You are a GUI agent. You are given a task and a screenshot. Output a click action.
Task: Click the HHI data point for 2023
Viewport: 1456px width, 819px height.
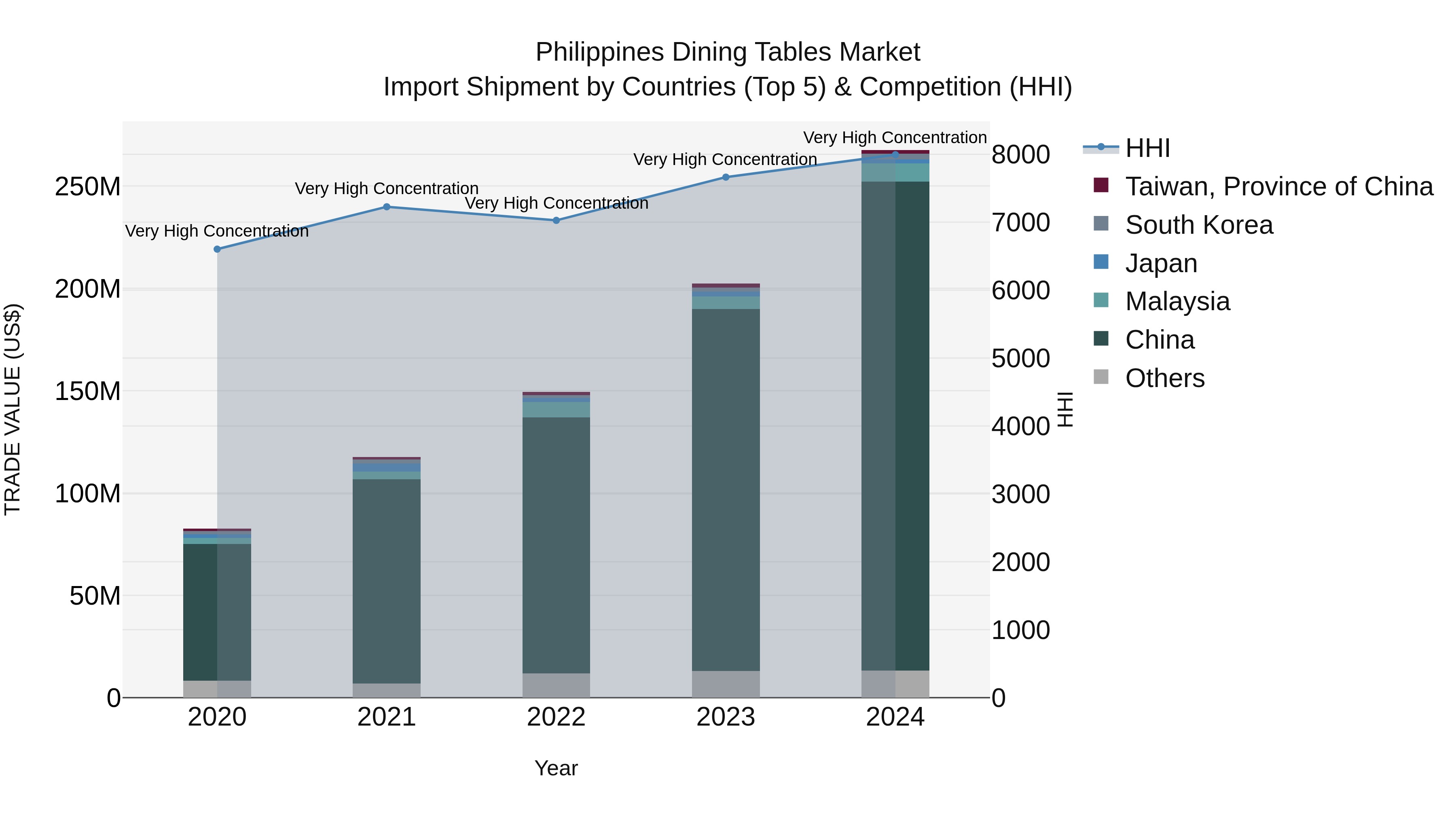tap(726, 177)
